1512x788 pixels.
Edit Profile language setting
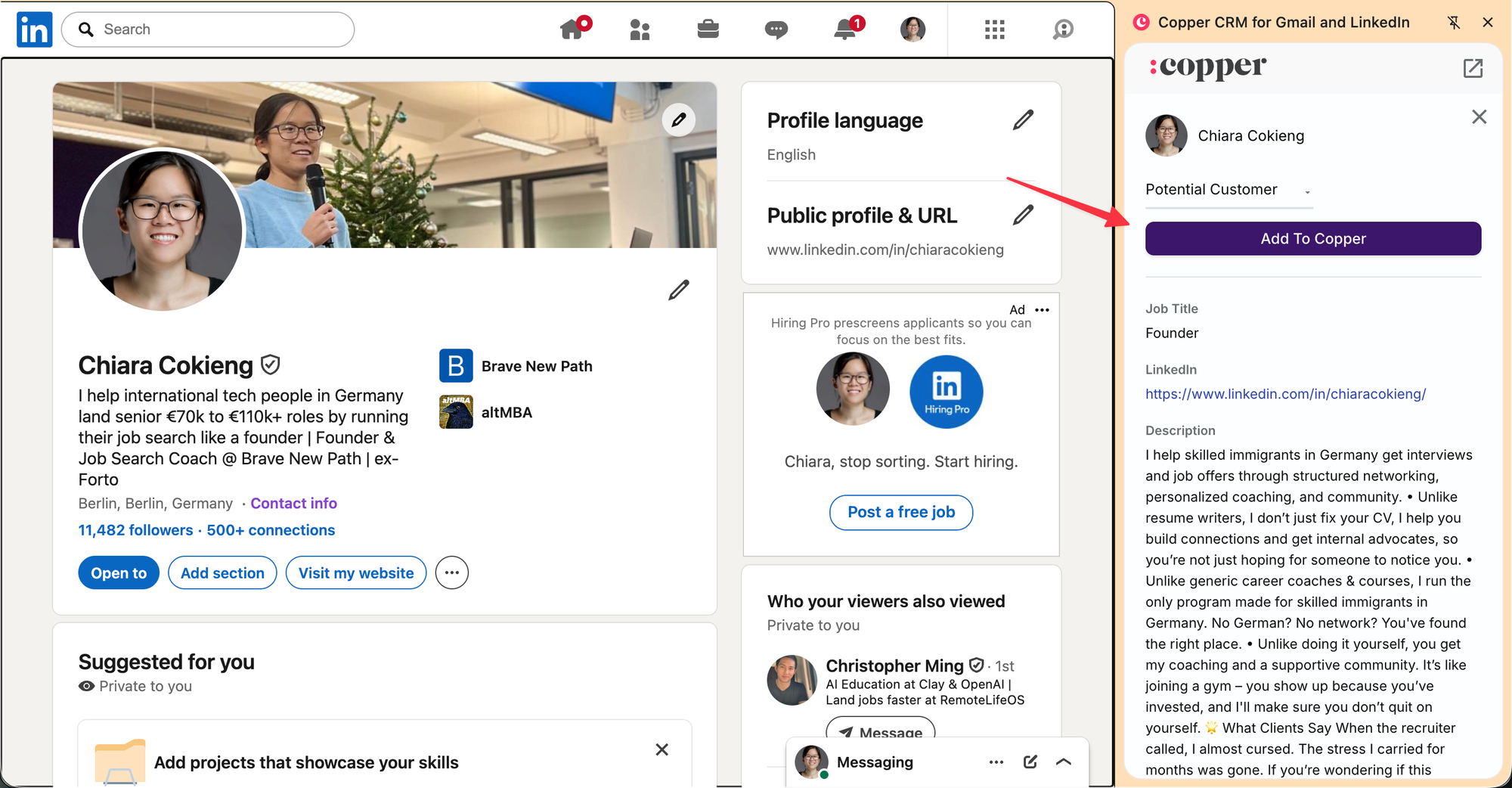pos(1023,119)
